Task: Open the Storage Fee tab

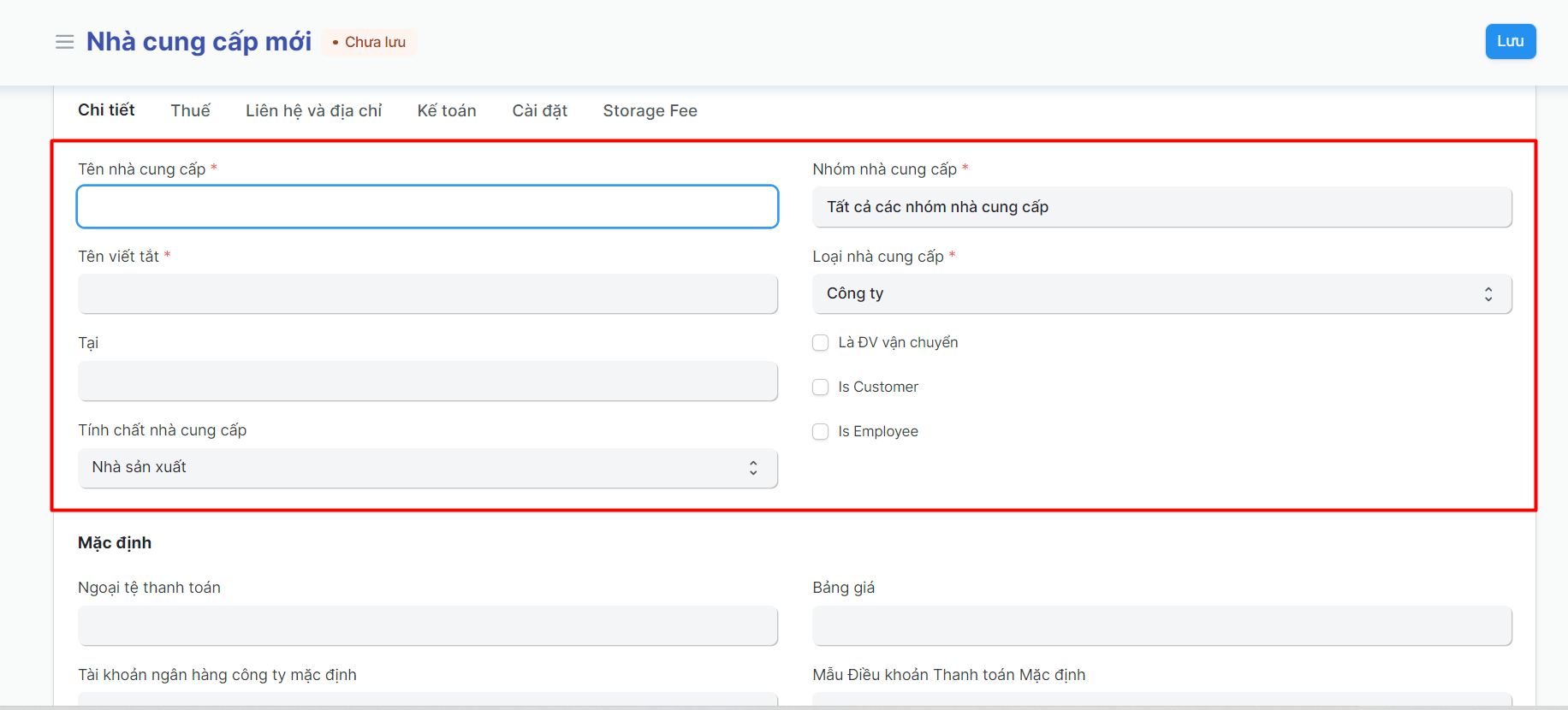Action: (x=650, y=110)
